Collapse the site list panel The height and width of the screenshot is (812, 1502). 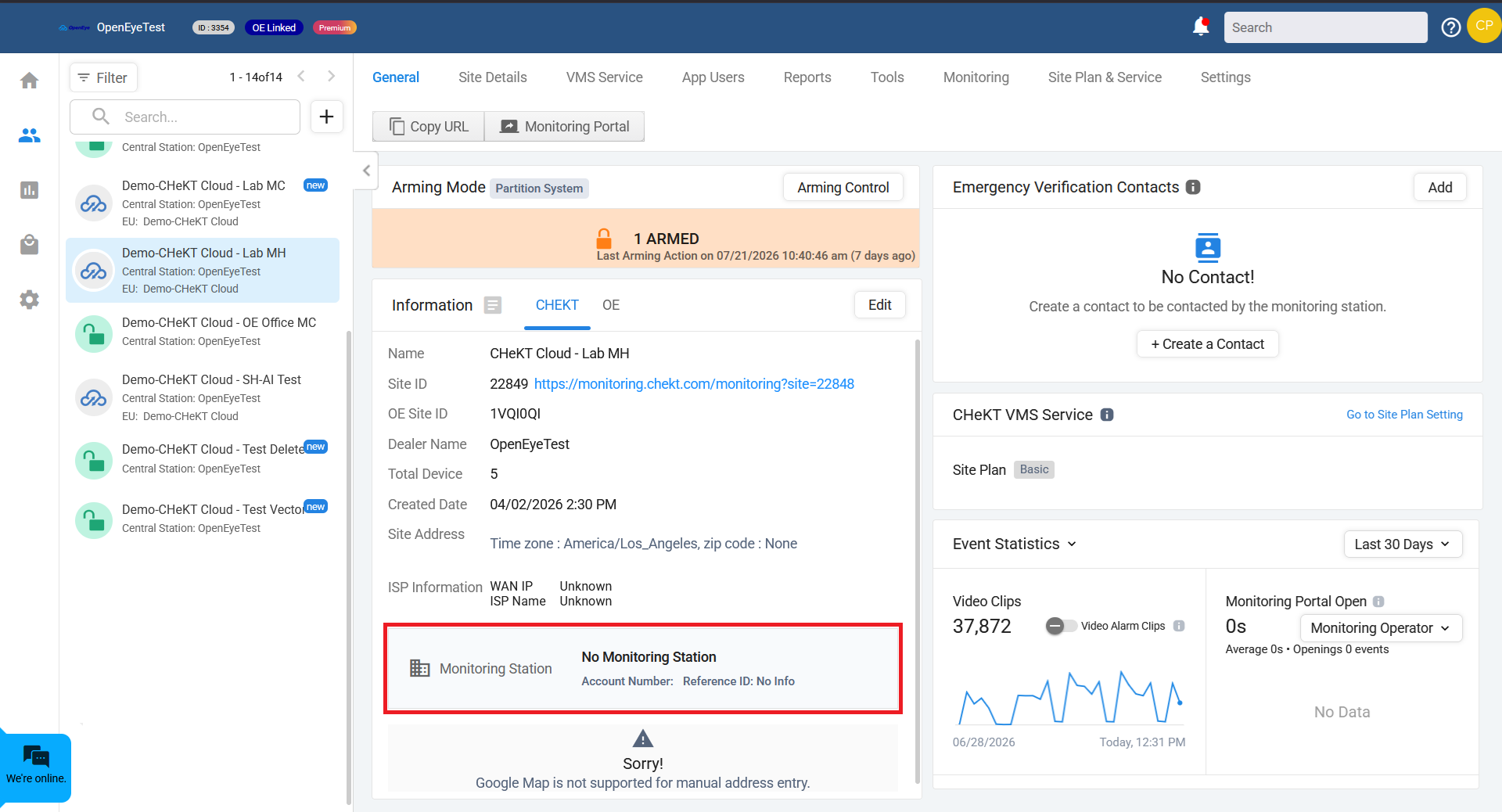coord(366,171)
